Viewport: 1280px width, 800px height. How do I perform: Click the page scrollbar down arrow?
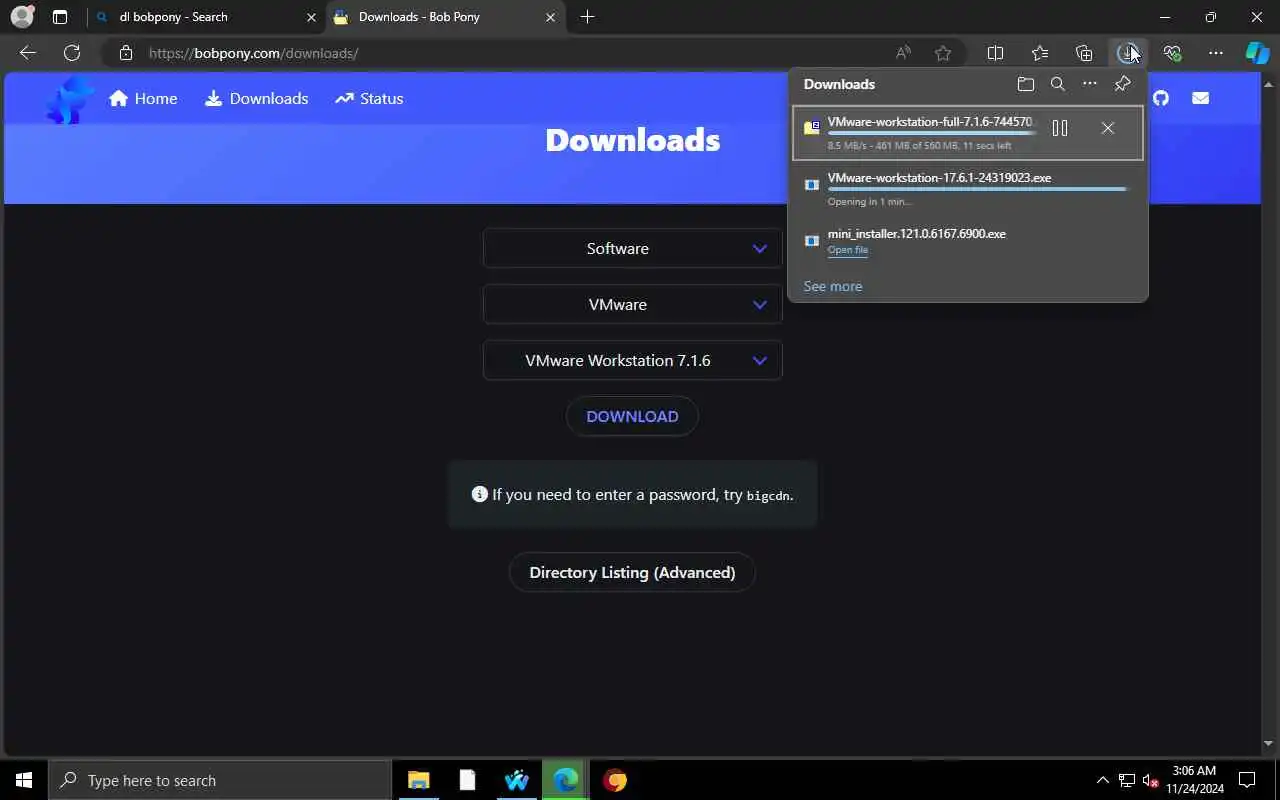point(1269,744)
